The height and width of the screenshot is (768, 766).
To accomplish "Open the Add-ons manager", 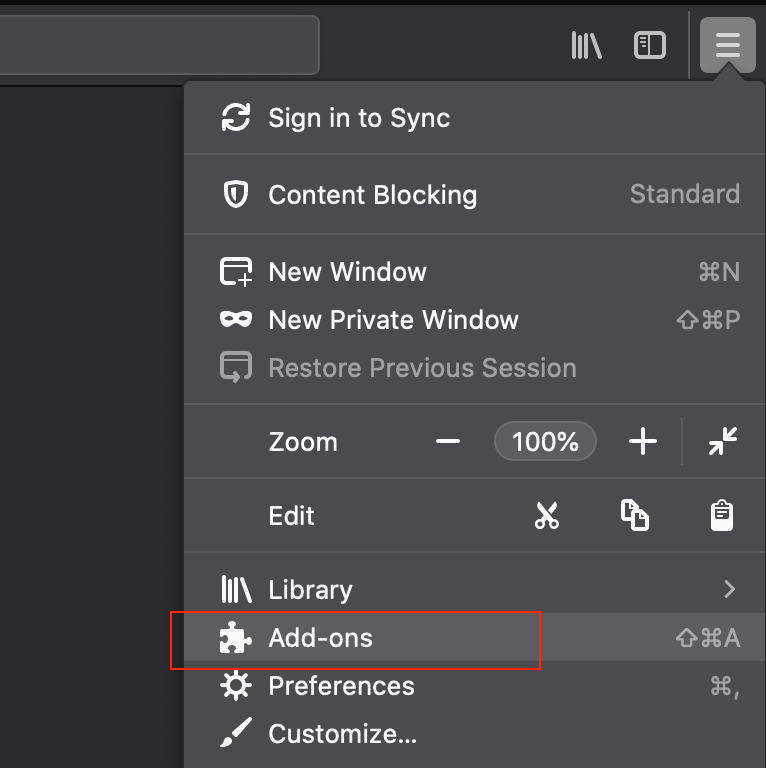I will pos(321,638).
